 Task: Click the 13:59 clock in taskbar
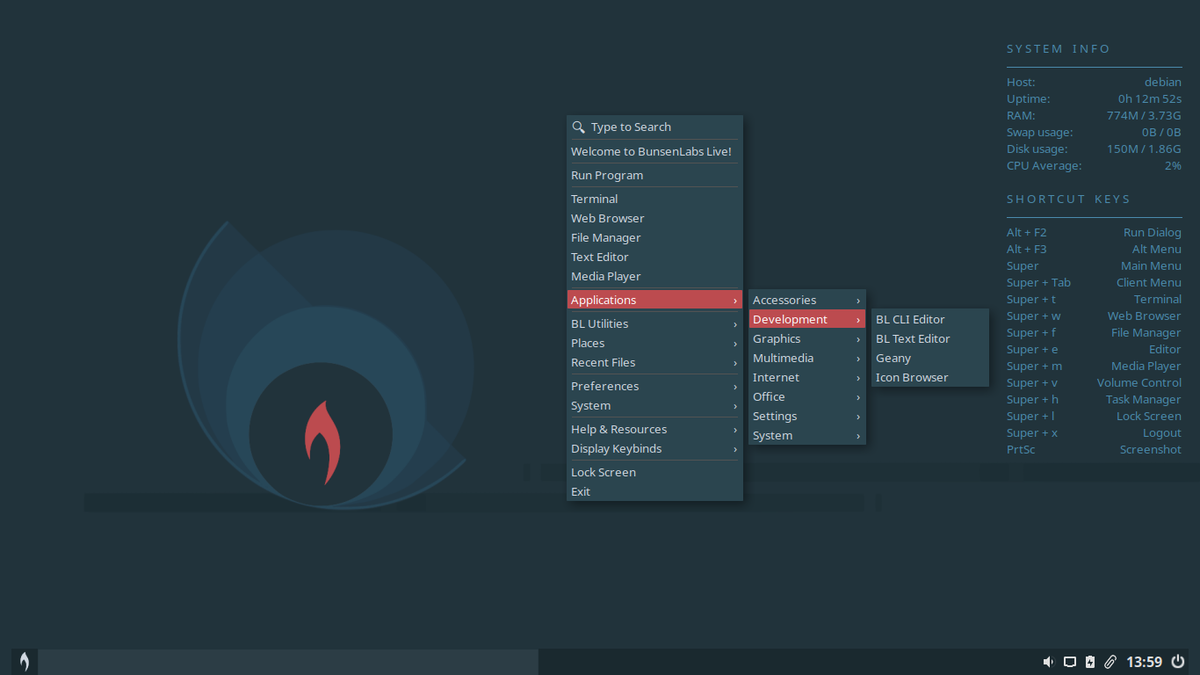click(x=1144, y=662)
